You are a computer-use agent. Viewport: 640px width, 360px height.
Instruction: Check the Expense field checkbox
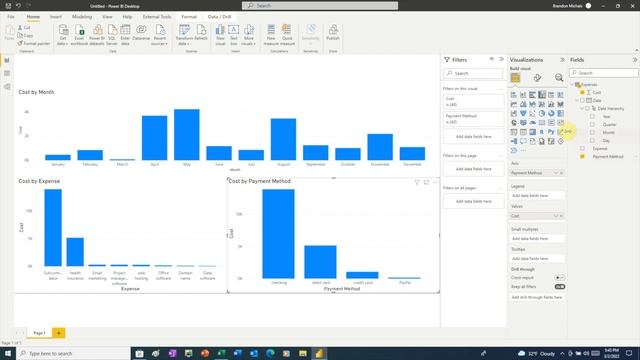point(582,149)
